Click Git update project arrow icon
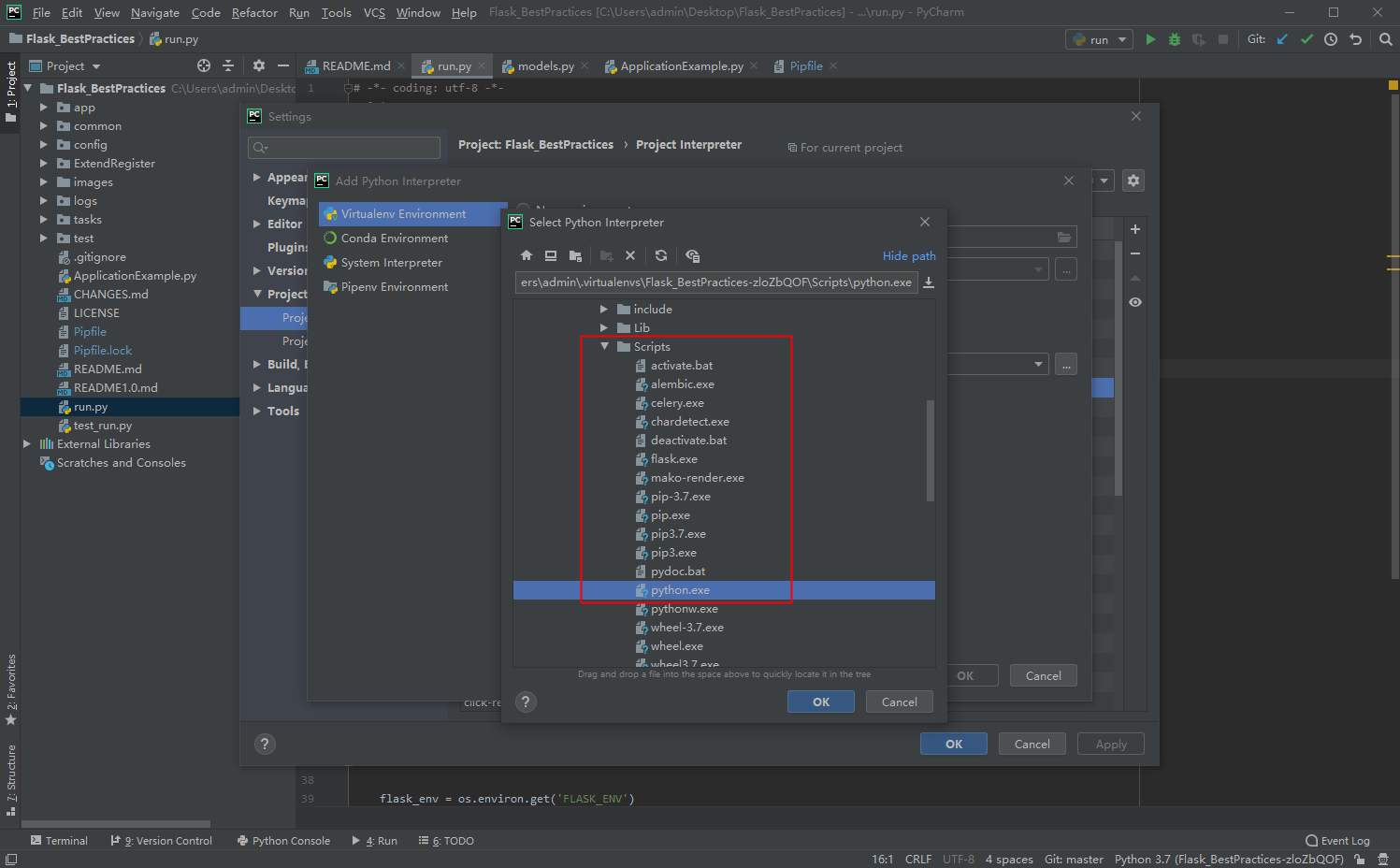Image resolution: width=1400 pixels, height=868 pixels. (x=1282, y=39)
